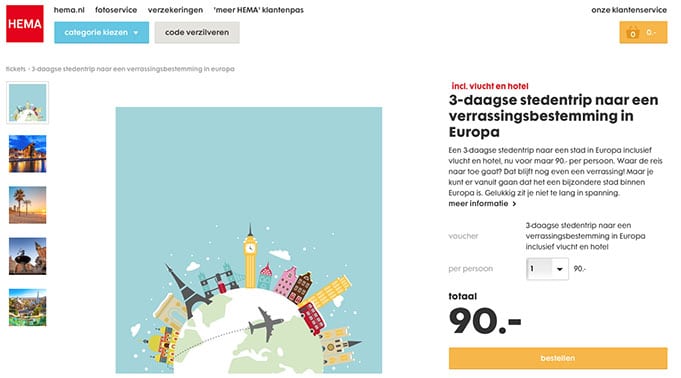Open the verzekeringen menu item
The height and width of the screenshot is (378, 681).
175,10
